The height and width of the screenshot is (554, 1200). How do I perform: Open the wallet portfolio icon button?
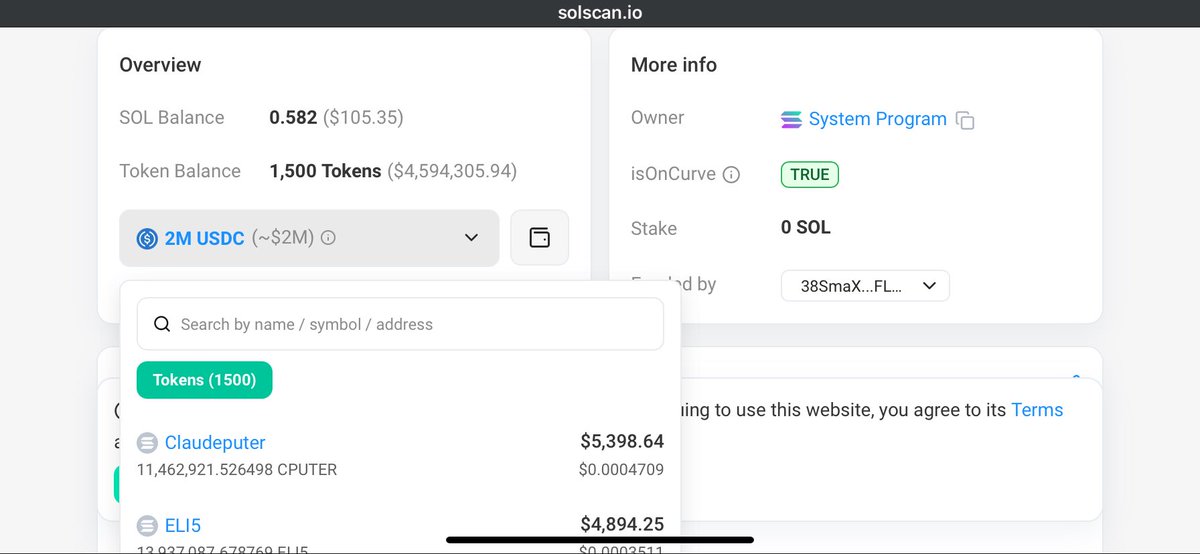539,238
